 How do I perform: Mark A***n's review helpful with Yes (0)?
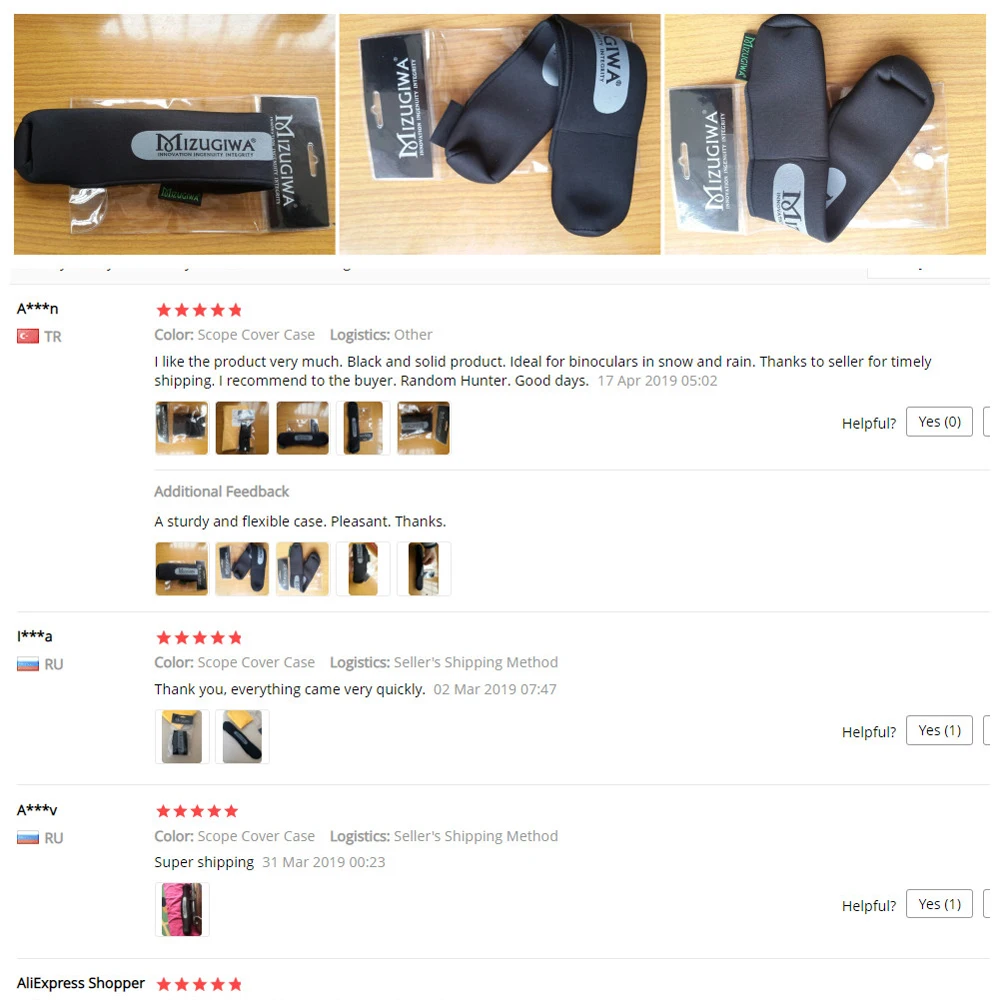pos(939,422)
